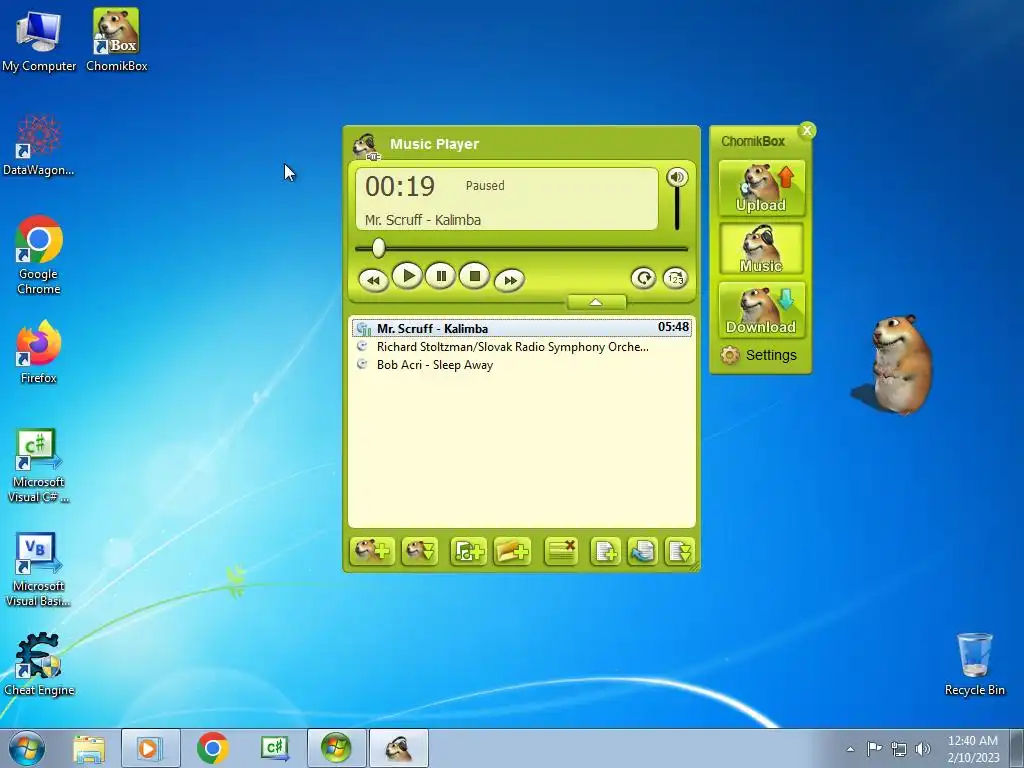Viewport: 1024px width, 768px height.
Task: Select the Microsoft Visual Basic desktop shortcut
Action: (39, 569)
